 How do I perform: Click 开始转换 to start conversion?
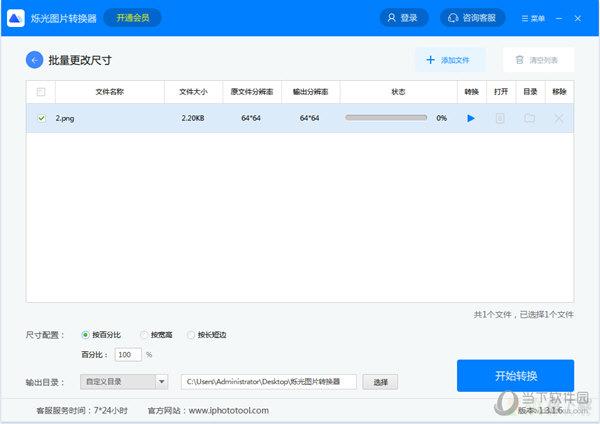515,376
